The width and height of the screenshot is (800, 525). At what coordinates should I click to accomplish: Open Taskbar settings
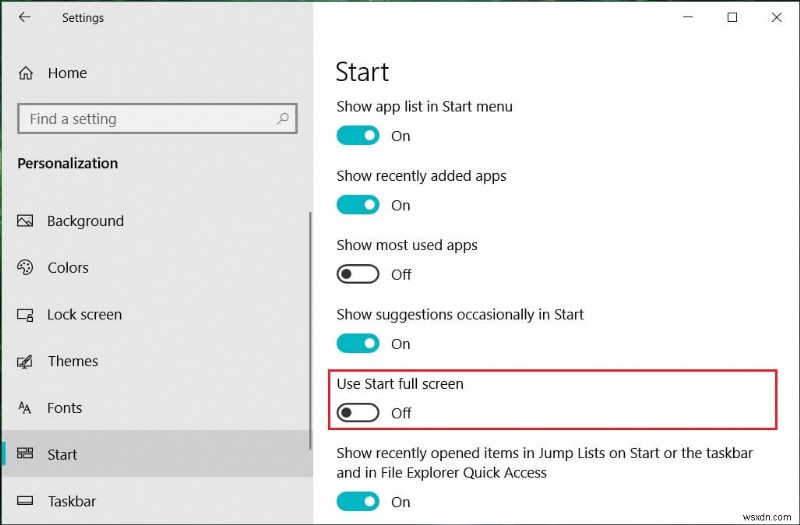pos(157,501)
